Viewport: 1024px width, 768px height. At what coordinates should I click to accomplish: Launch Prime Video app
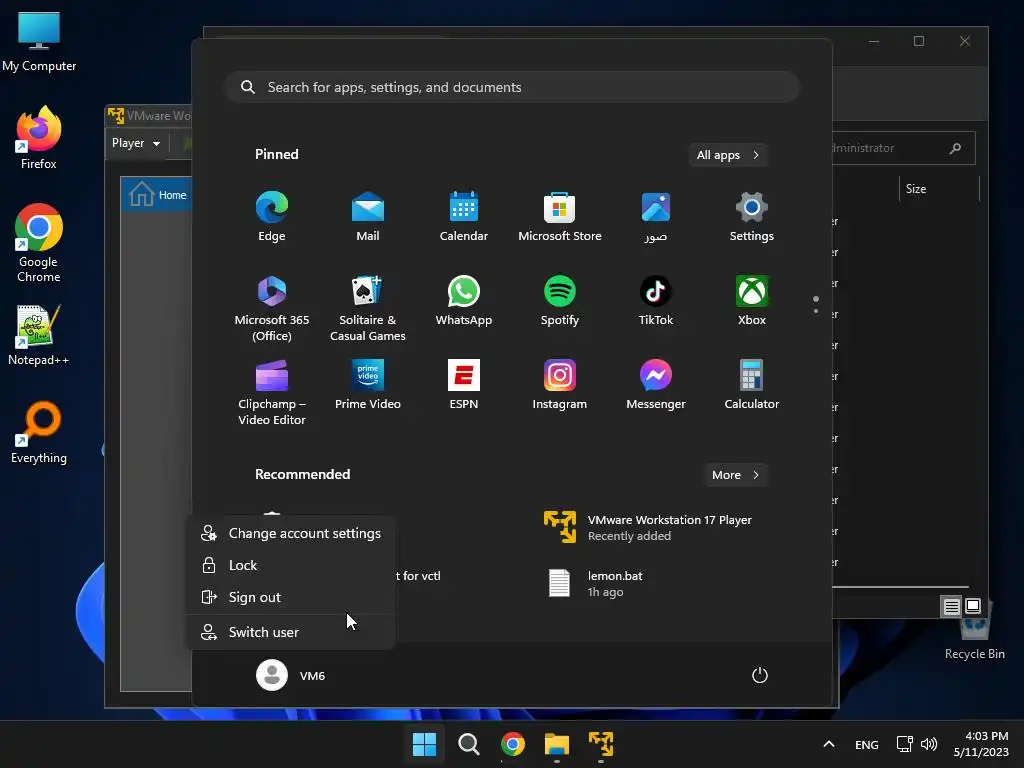[368, 384]
